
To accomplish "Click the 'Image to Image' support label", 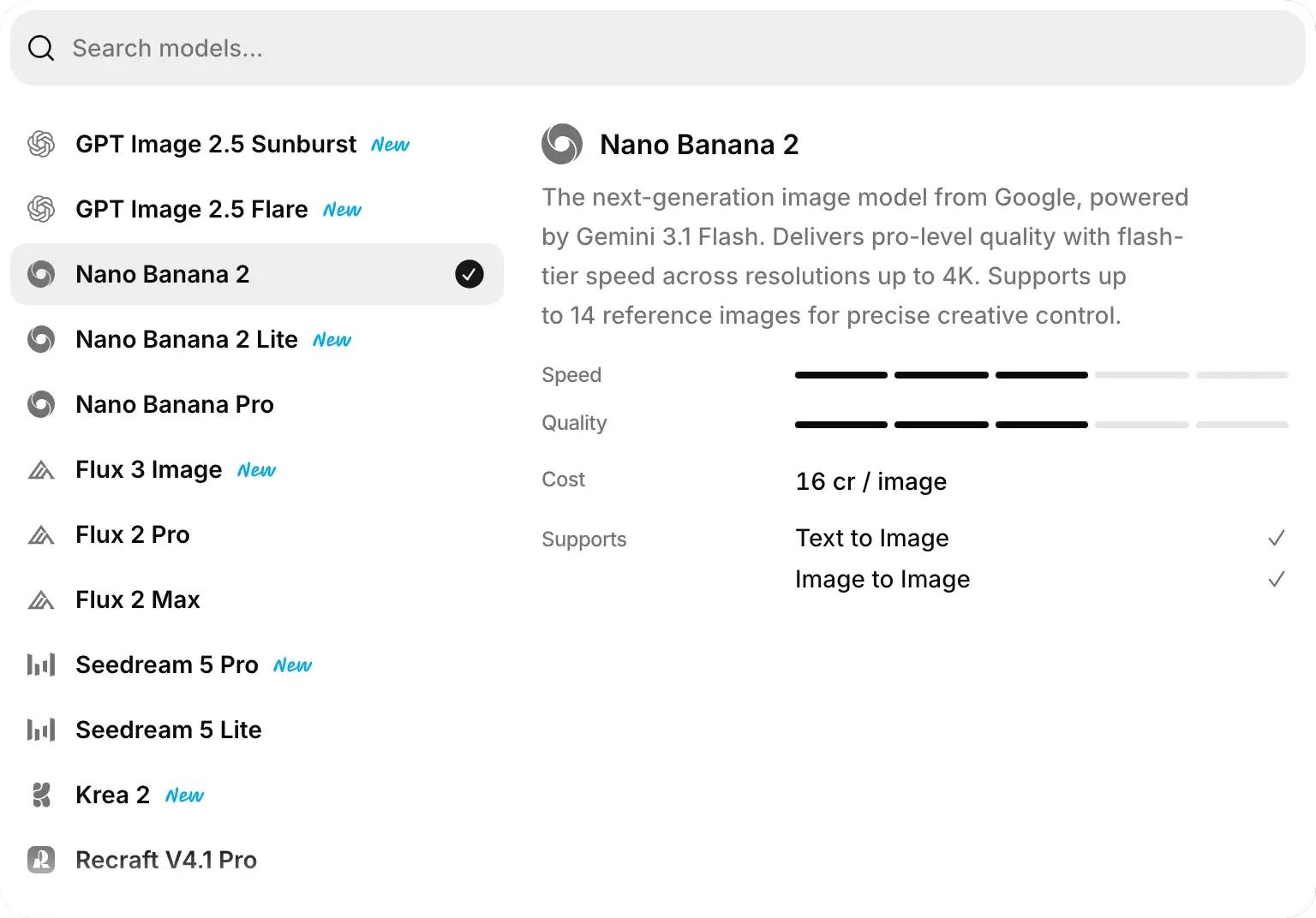I will coord(882,580).
